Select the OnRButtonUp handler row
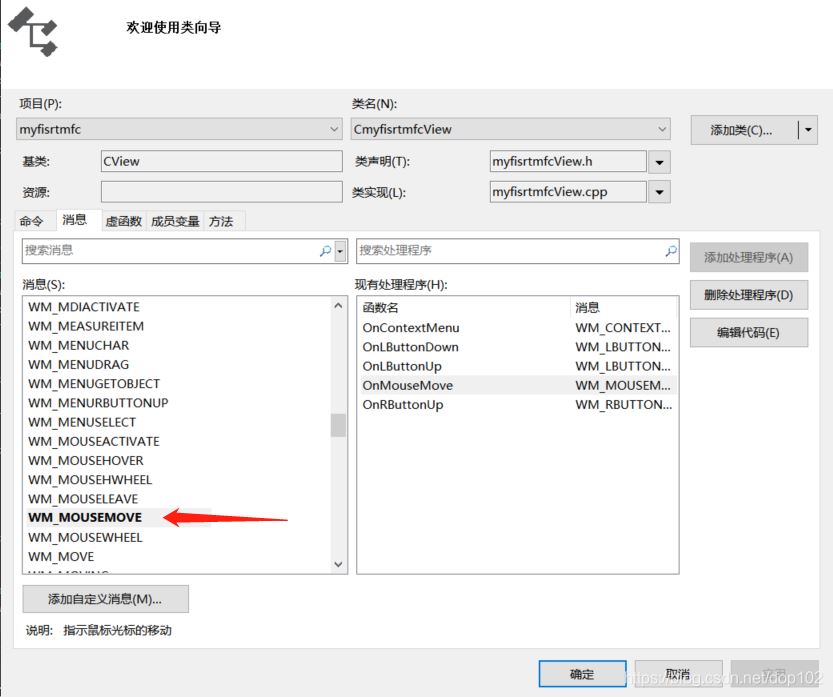The width and height of the screenshot is (833, 697). (x=517, y=404)
